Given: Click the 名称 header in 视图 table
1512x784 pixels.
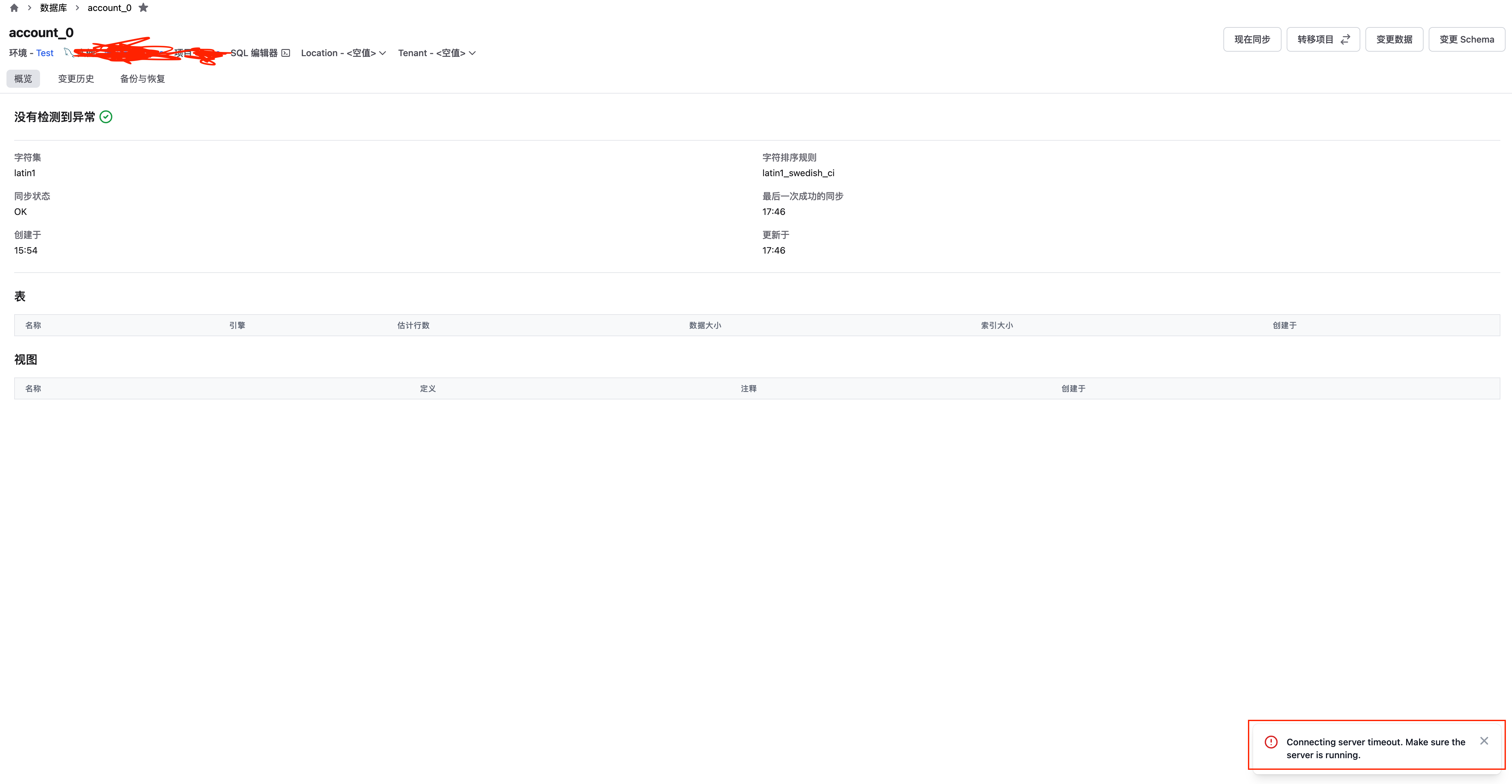Looking at the screenshot, I should click(34, 388).
